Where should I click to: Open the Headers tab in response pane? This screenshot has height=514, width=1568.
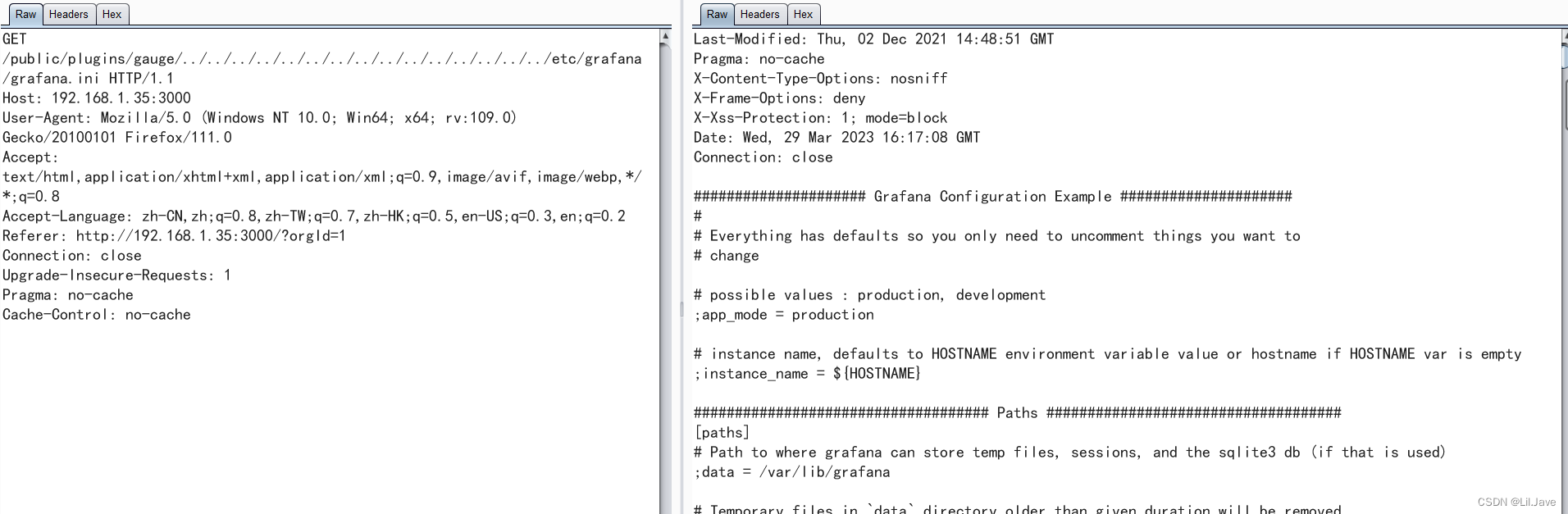tap(759, 14)
